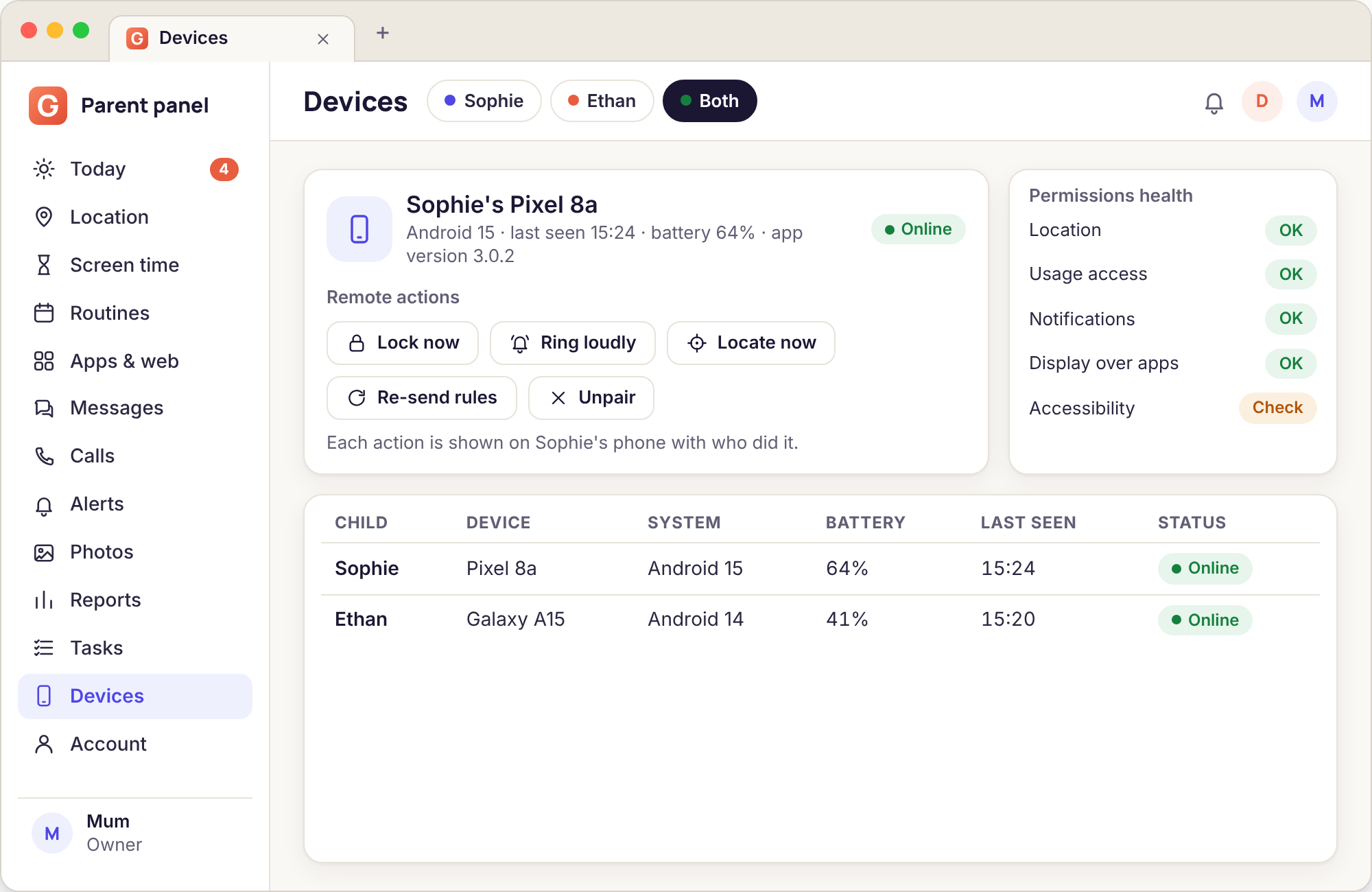This screenshot has width=1372, height=892.
Task: Click the Messages chat bubble icon
Action: tap(44, 408)
